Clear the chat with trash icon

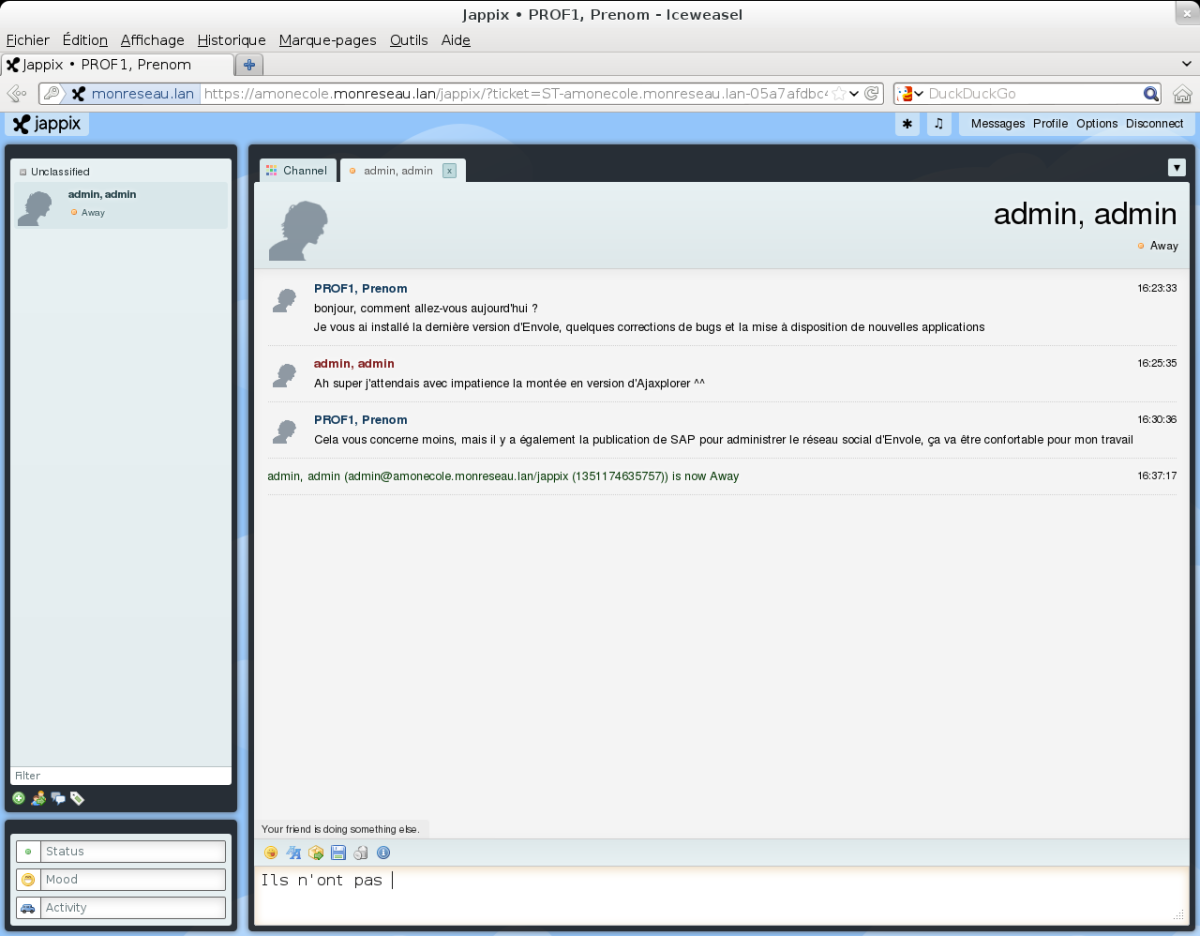[361, 853]
